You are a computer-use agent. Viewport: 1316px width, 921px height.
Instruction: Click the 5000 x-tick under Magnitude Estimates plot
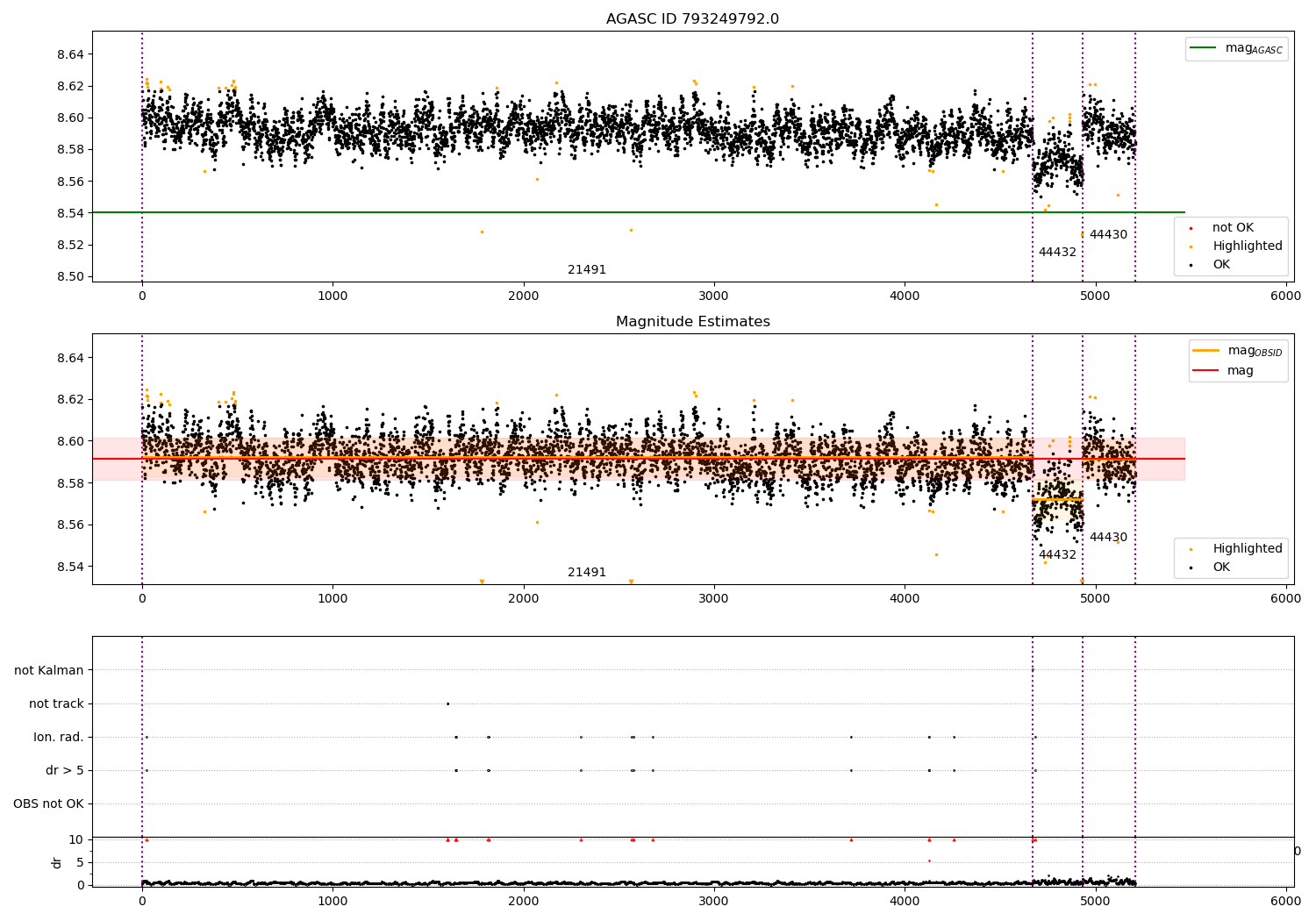pyautogui.click(x=1095, y=599)
